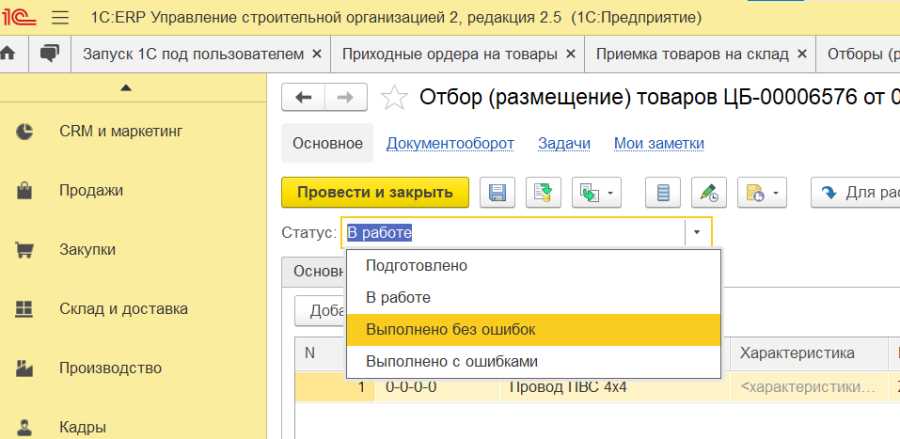
Task: Select status Выполнено без ошибок
Action: click(450, 329)
